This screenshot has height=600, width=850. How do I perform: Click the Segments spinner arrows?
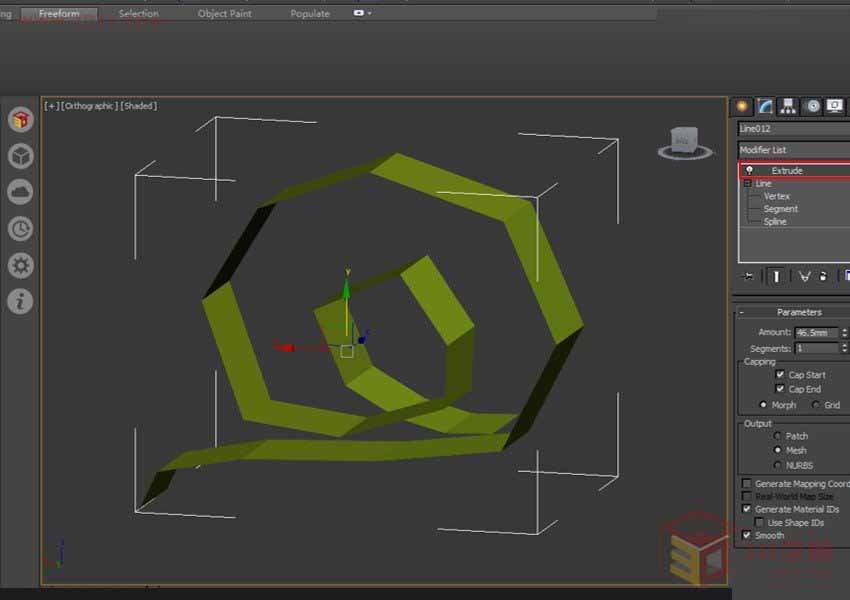pyautogui.click(x=845, y=348)
